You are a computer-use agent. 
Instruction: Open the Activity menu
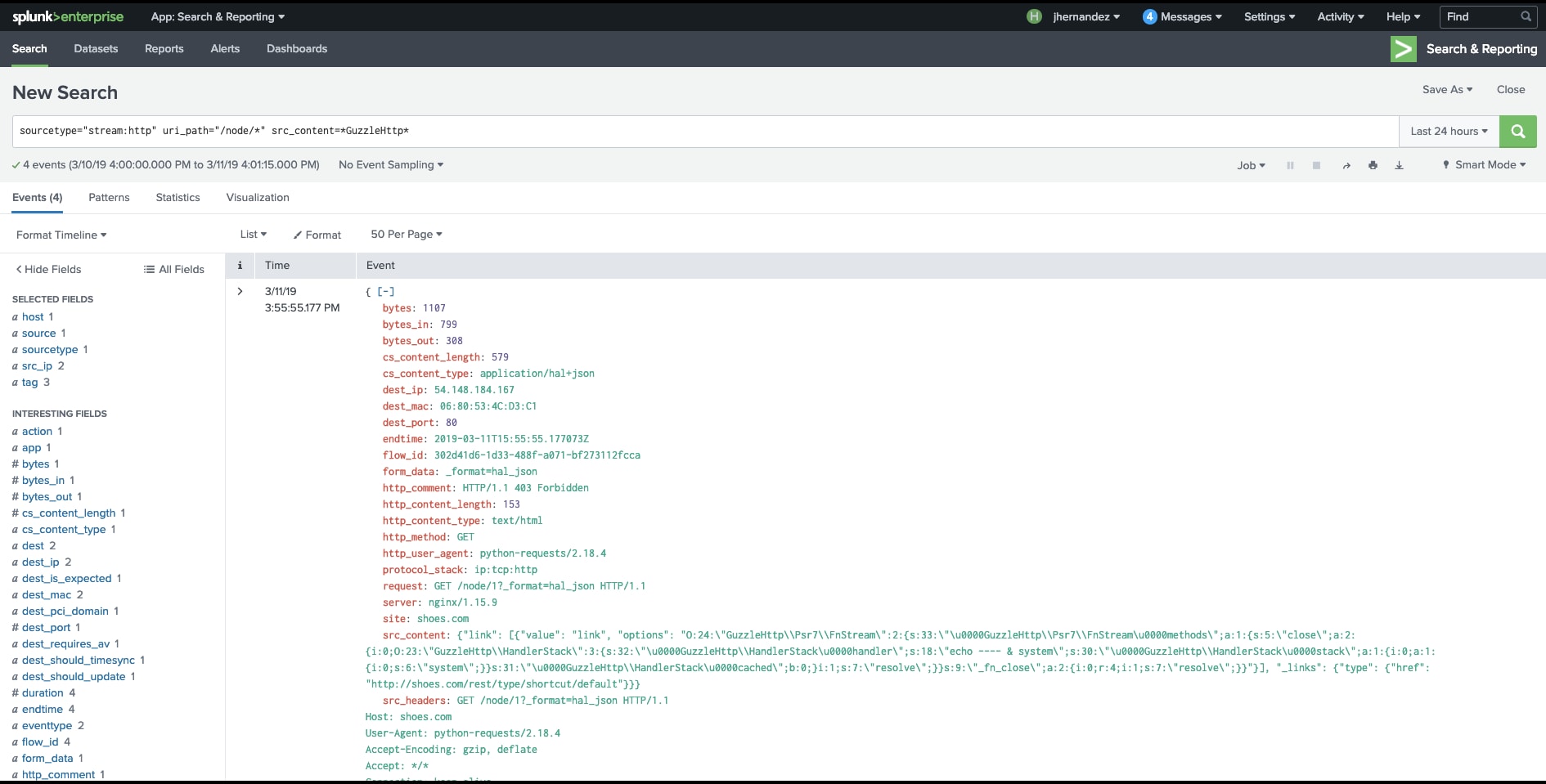pyautogui.click(x=1341, y=16)
